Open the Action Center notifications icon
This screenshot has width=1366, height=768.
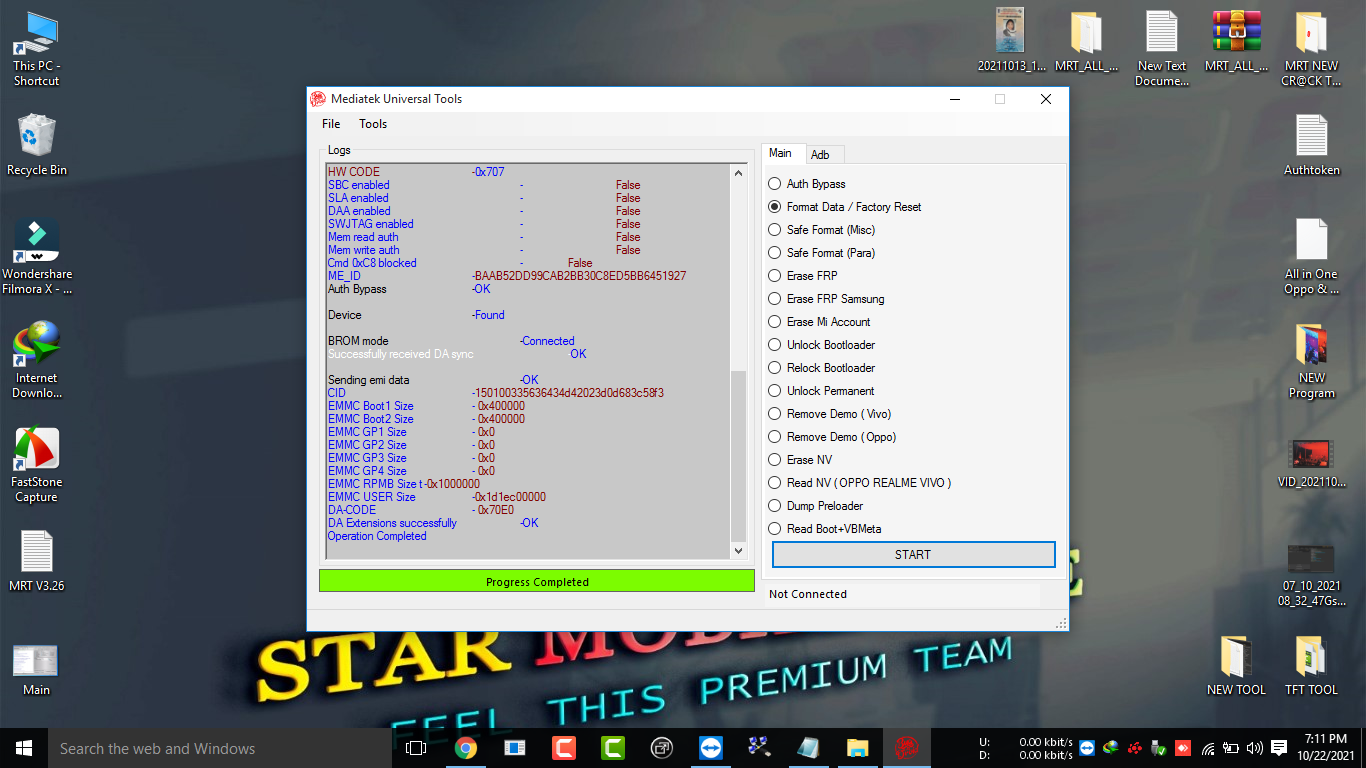pos(1279,748)
